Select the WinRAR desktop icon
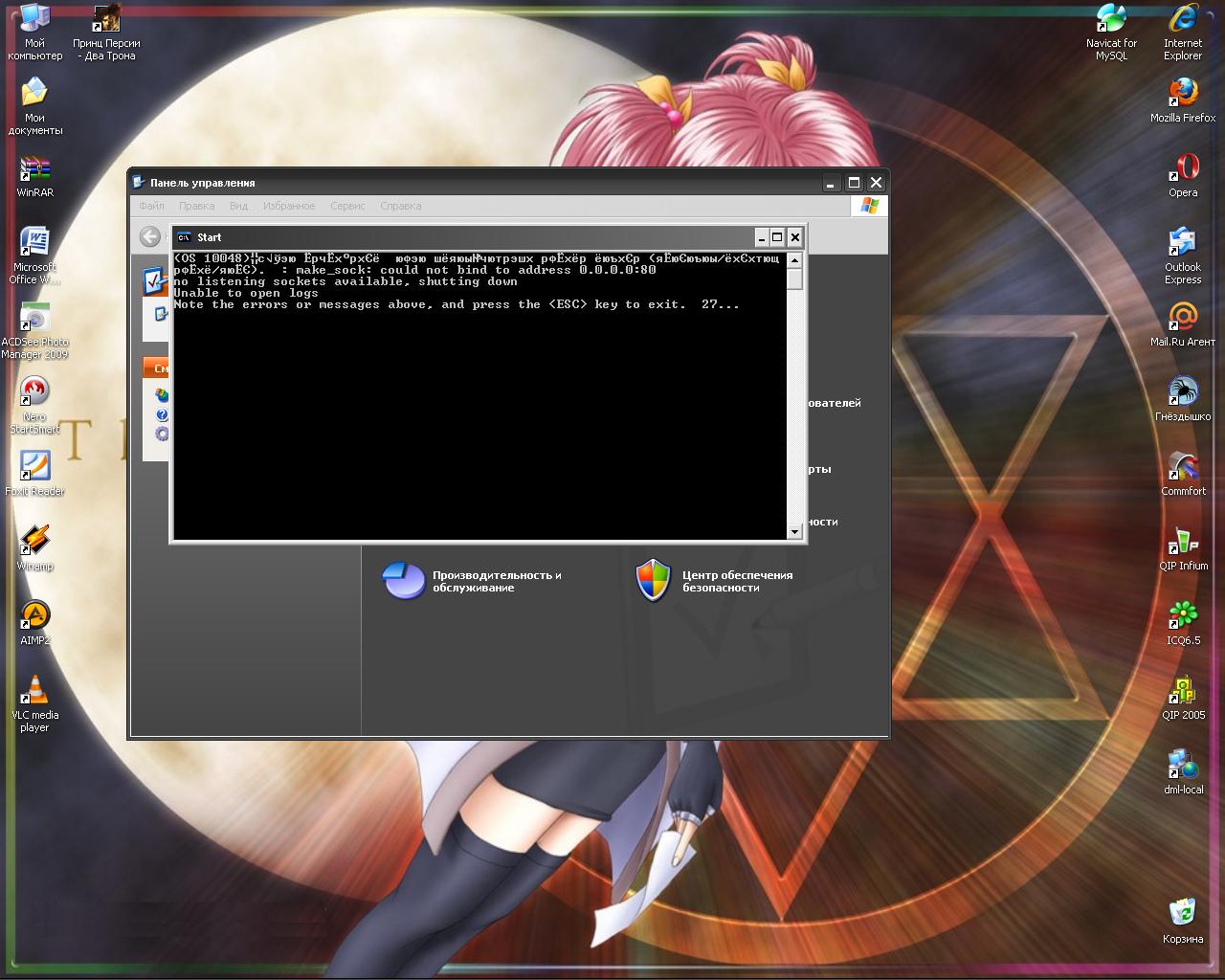1225x980 pixels. (x=34, y=170)
